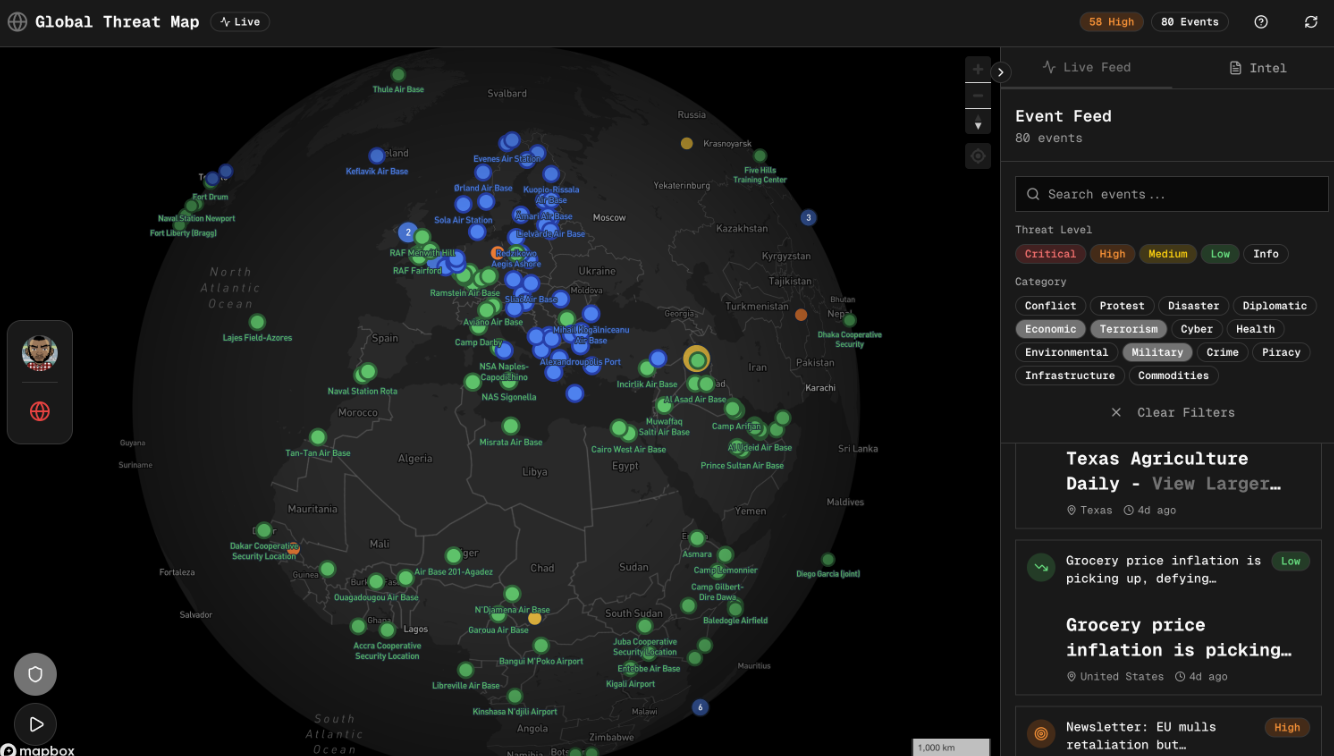Enable the Disaster category filter

[x=1194, y=306]
